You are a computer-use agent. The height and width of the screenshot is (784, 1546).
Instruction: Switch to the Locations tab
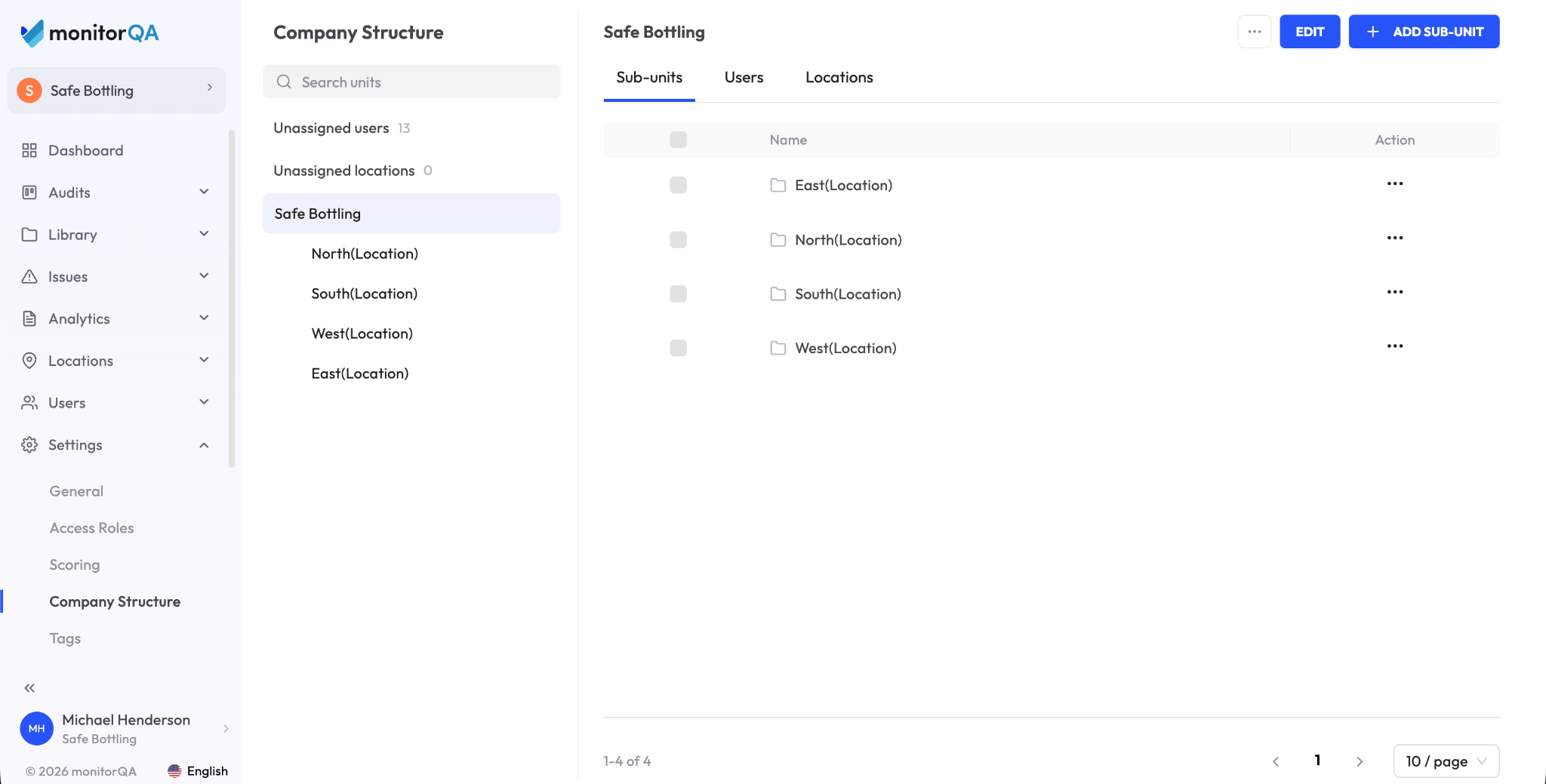tap(839, 77)
